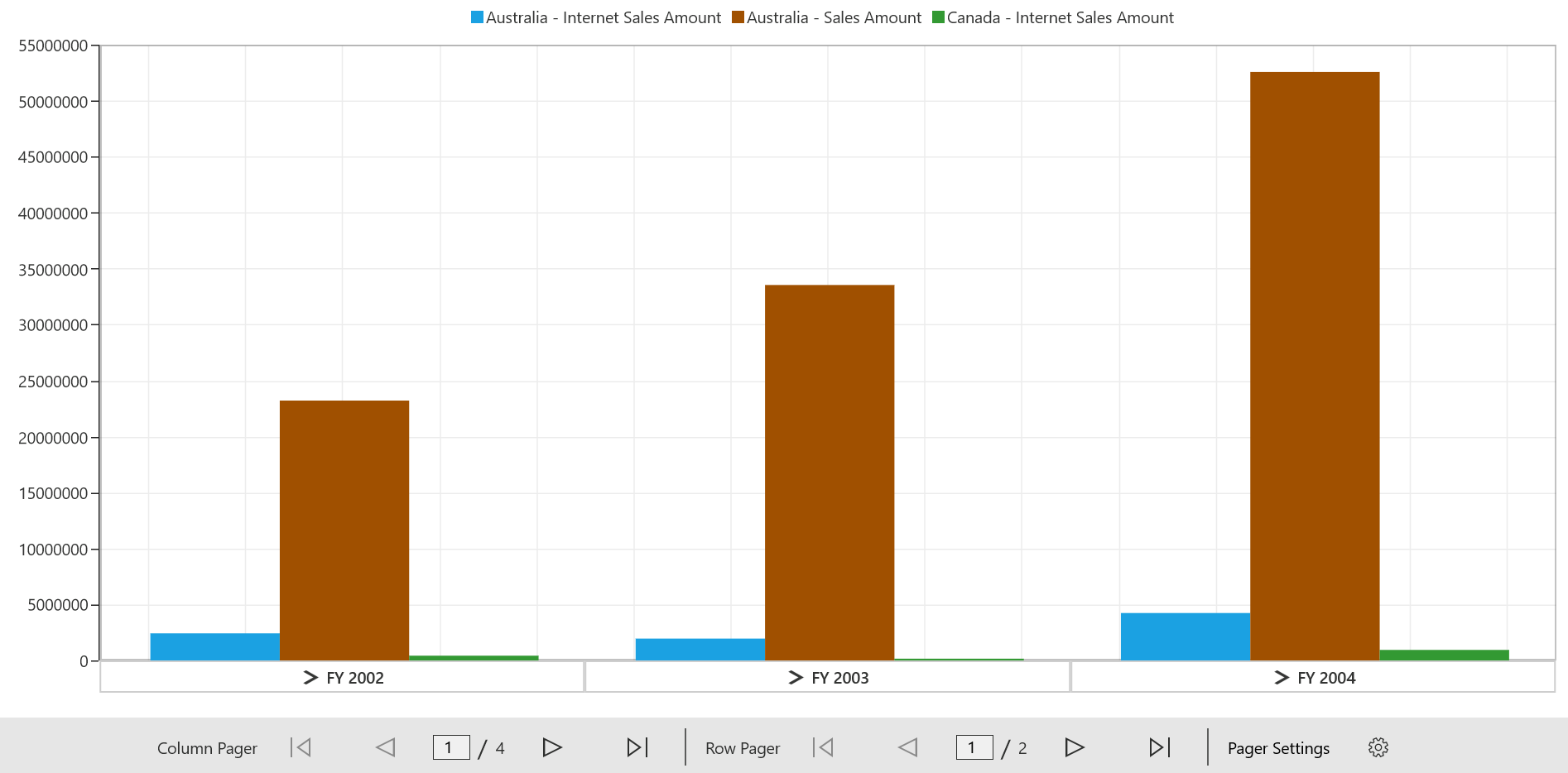Click the Pager Settings label
Image resolution: width=1568 pixels, height=773 pixels.
tap(1278, 748)
